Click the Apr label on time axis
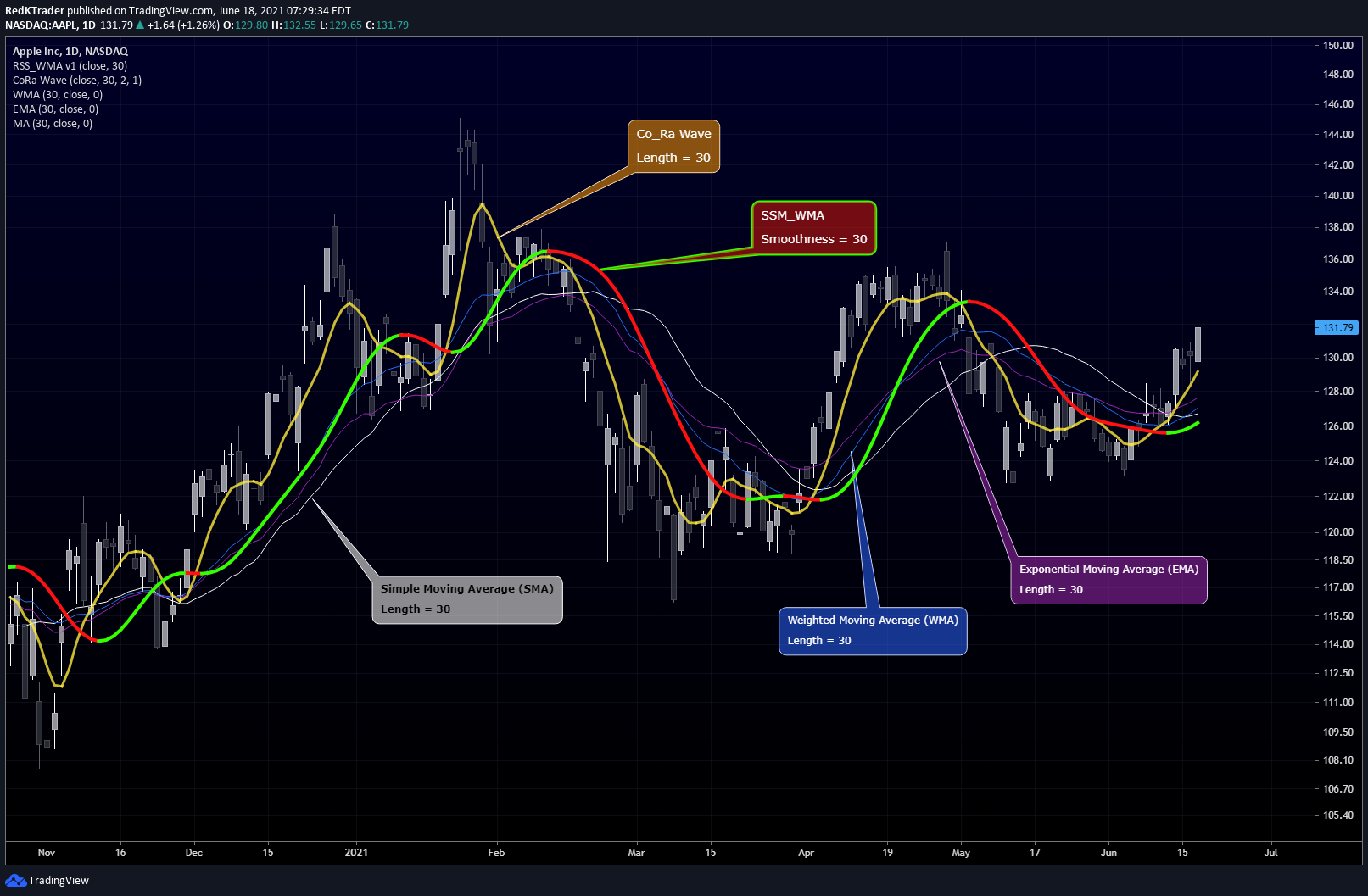 pos(806,853)
